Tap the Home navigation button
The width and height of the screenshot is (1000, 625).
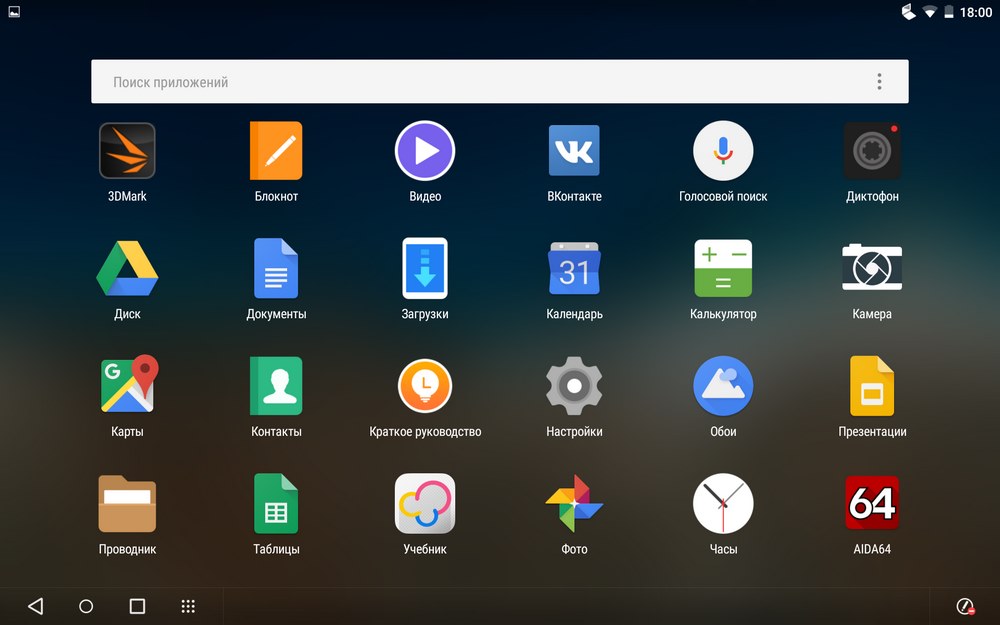(86, 606)
